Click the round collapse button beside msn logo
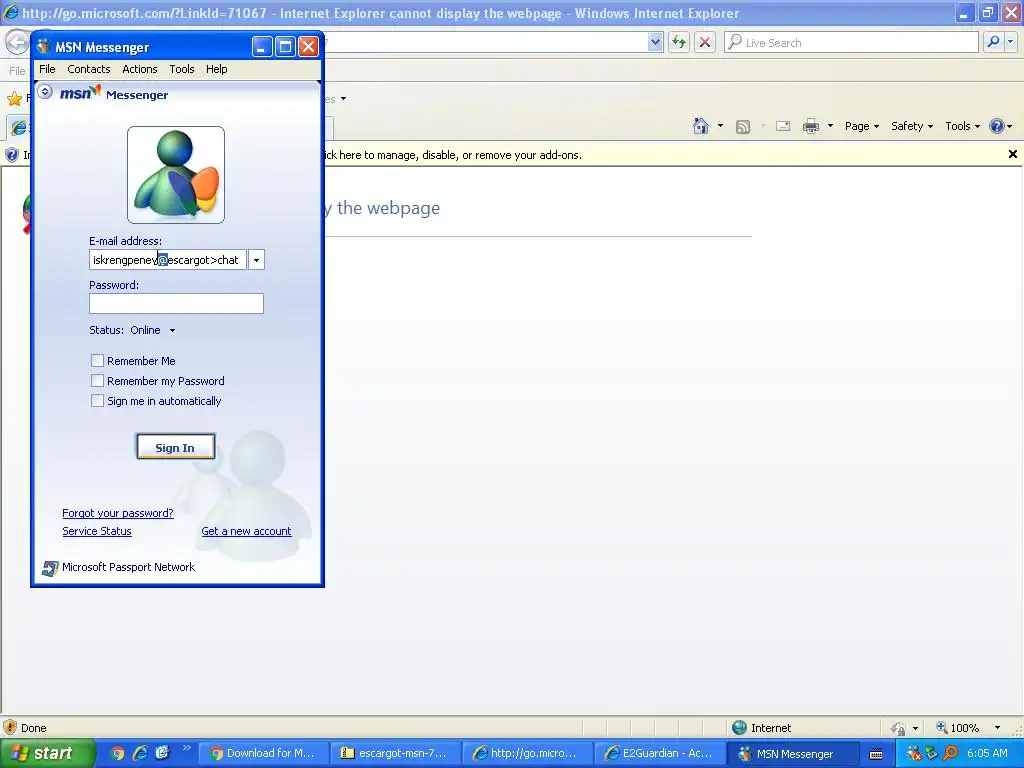1024x768 pixels. pos(45,92)
